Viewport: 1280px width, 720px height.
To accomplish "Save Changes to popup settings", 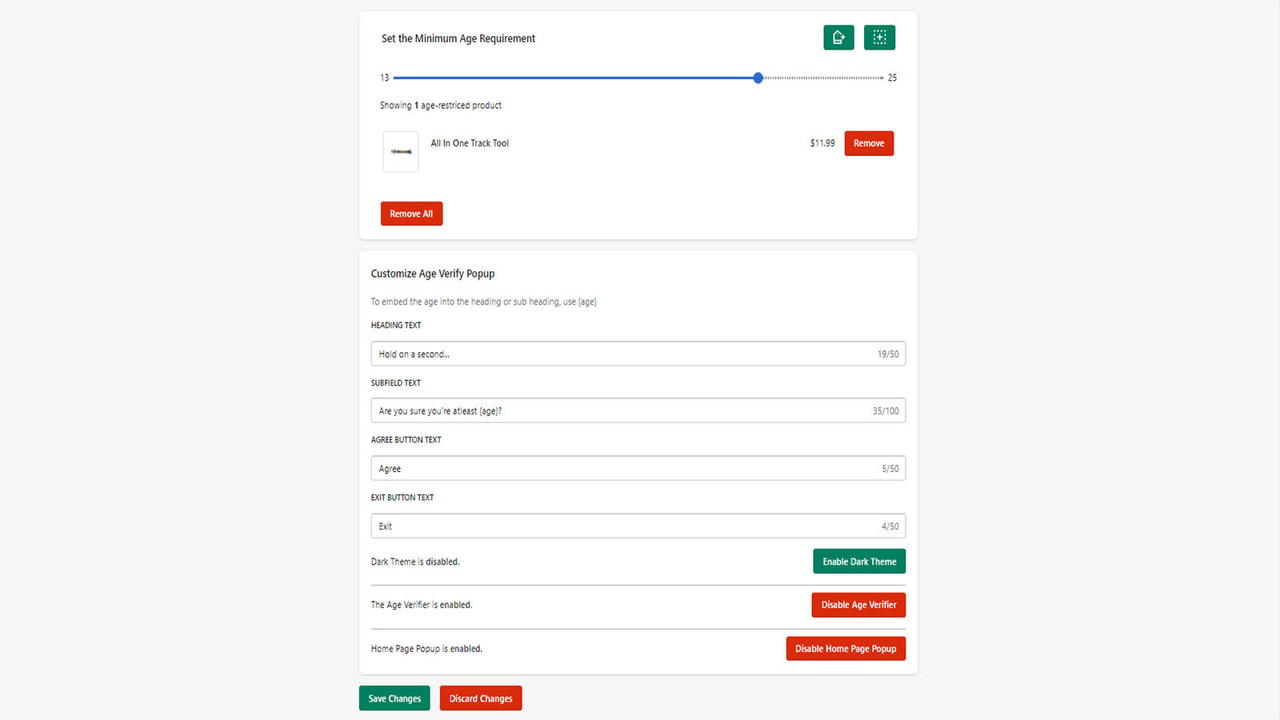I will point(394,698).
